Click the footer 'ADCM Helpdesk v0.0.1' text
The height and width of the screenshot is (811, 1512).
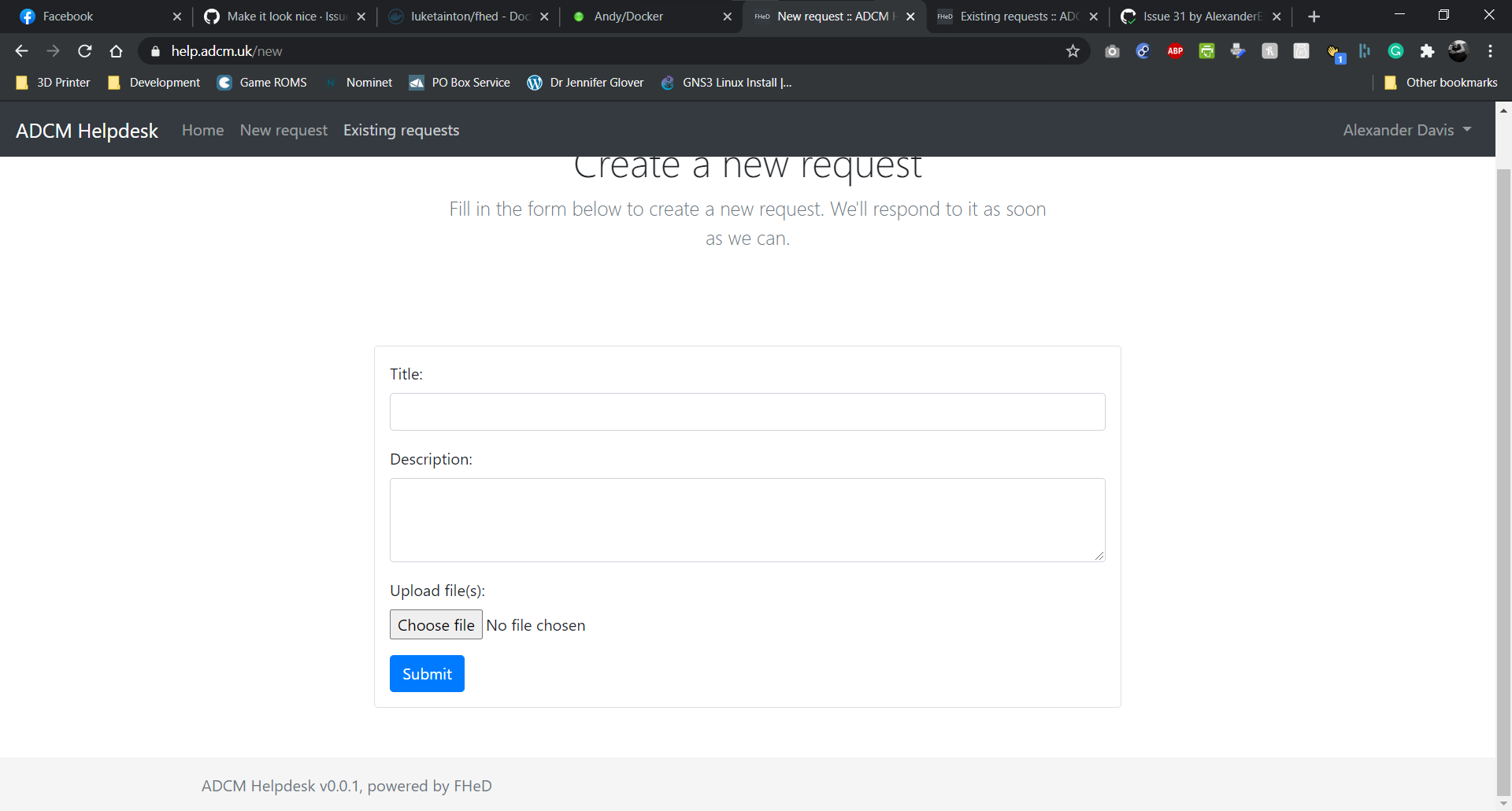pyautogui.click(x=280, y=786)
